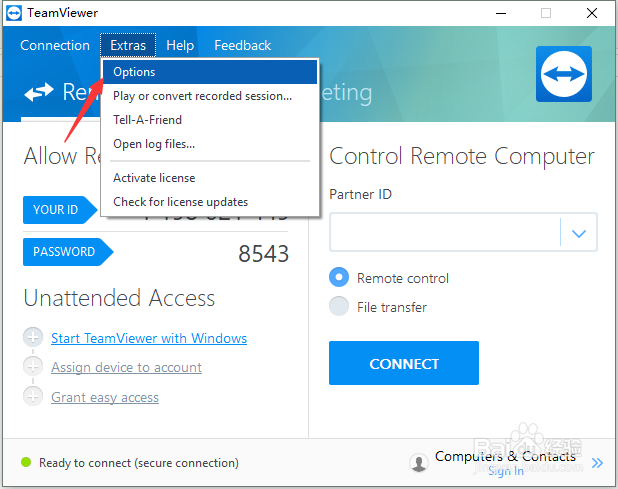Click the remote control arrows icon on the tab
618x489 pixels.
[39, 93]
